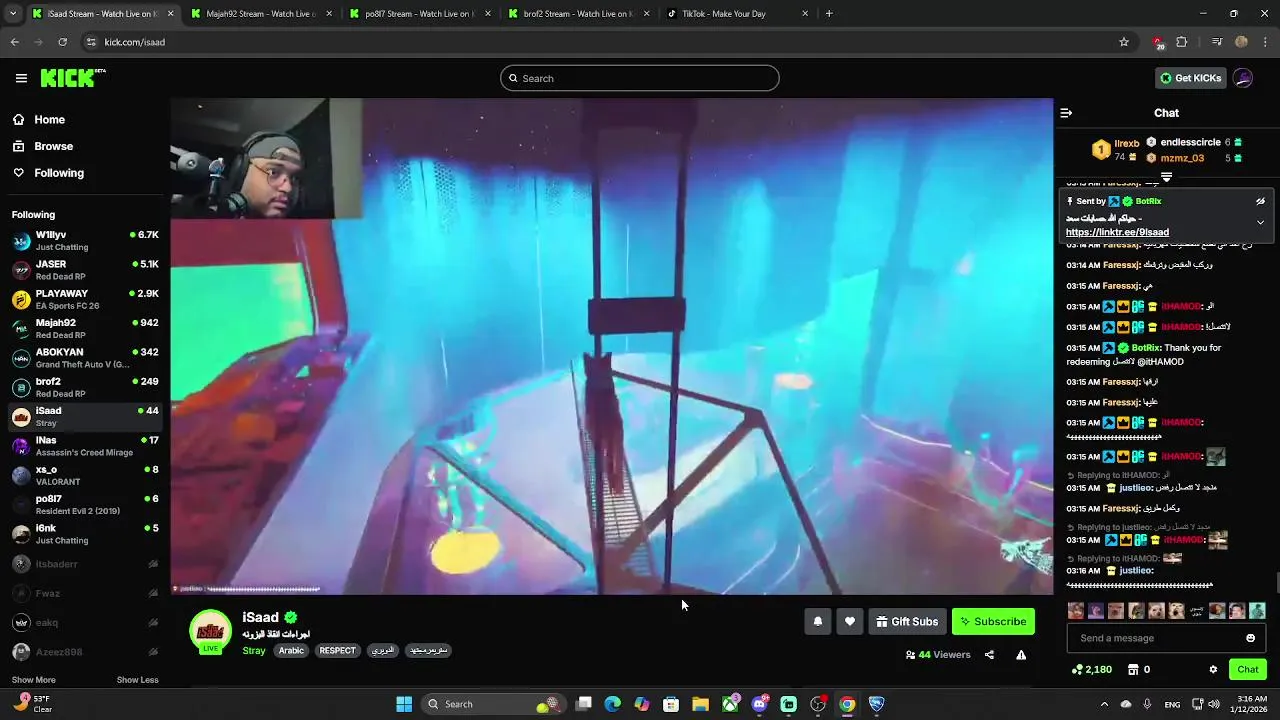Screen dimensions: 1280x720
Task: Click the linktr.ee/9lsaad link
Action: pyautogui.click(x=1117, y=232)
